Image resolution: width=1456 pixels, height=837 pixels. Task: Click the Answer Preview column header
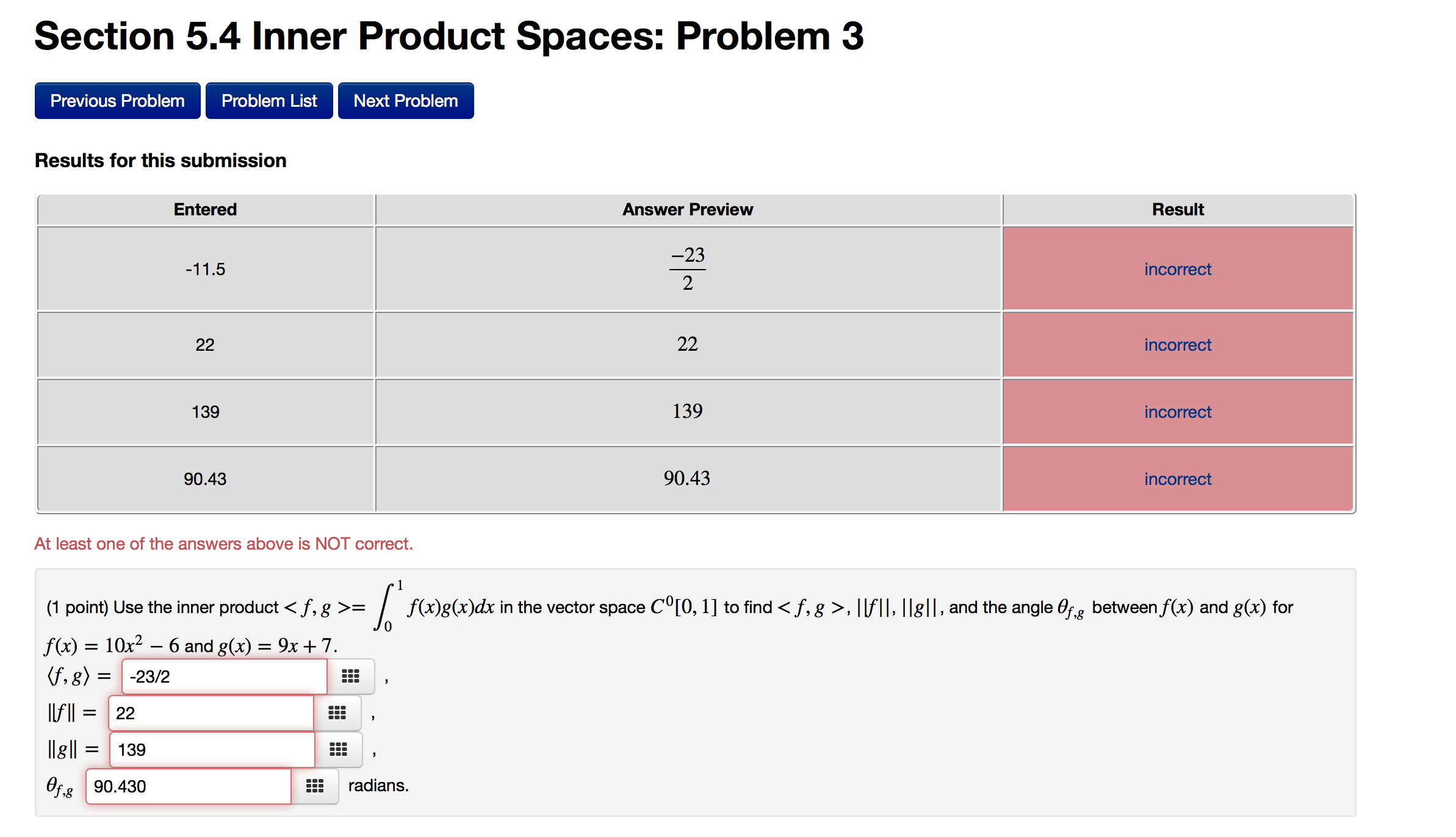pyautogui.click(x=687, y=209)
